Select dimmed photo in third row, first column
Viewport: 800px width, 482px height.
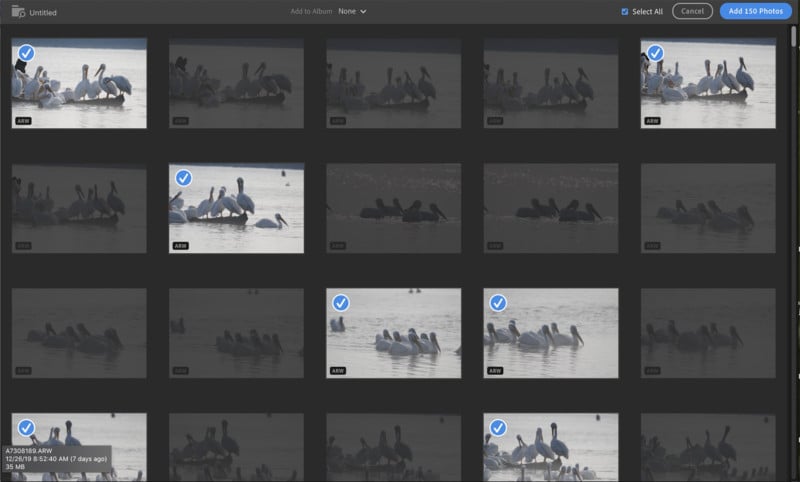click(x=79, y=333)
